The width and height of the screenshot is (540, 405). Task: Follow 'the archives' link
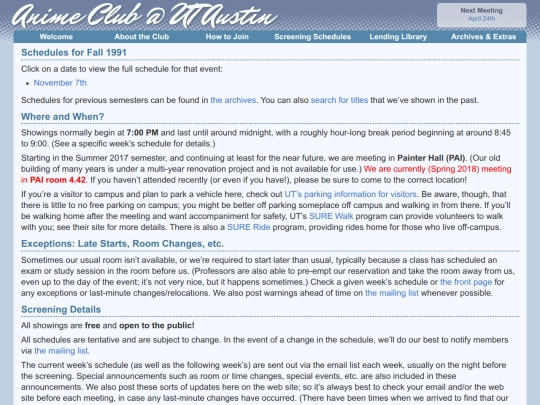coord(233,100)
